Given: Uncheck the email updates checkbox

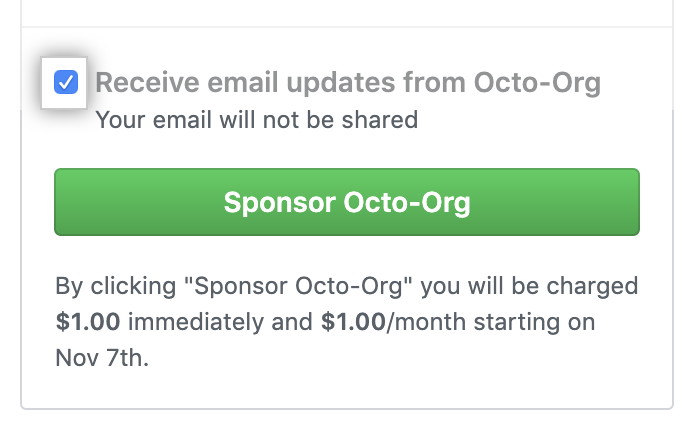Looking at the screenshot, I should [x=66, y=83].
